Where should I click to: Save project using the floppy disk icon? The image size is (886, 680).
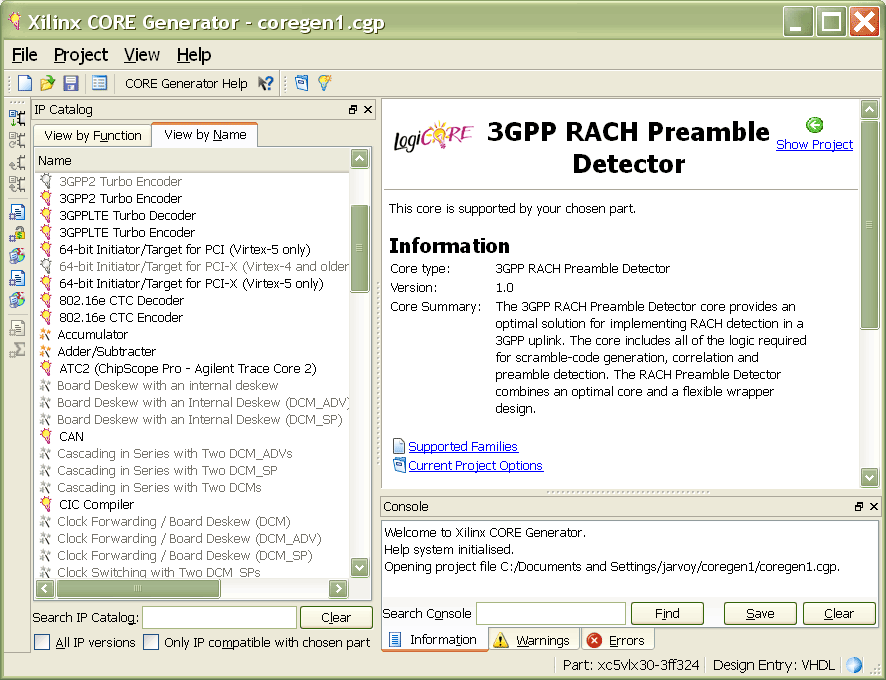point(70,84)
